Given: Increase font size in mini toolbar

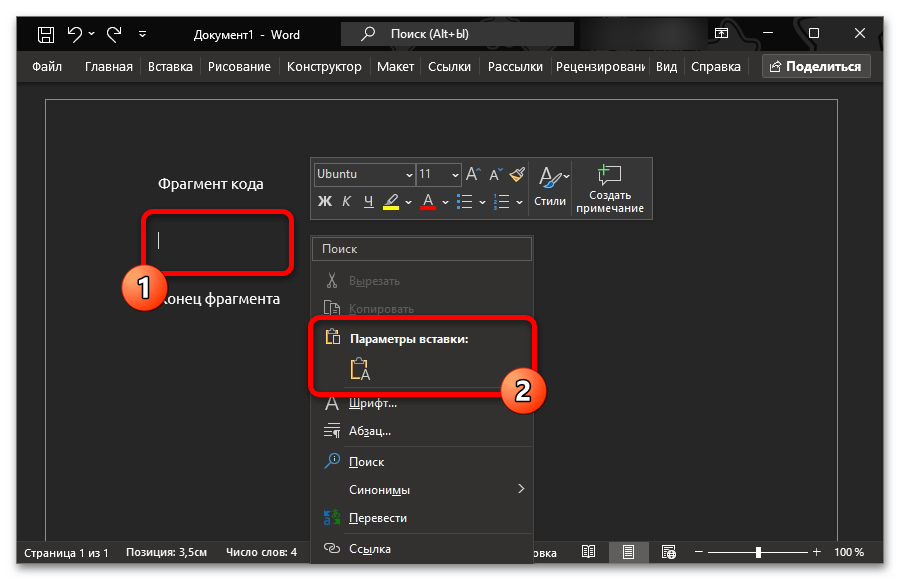Looking at the screenshot, I should tap(472, 174).
